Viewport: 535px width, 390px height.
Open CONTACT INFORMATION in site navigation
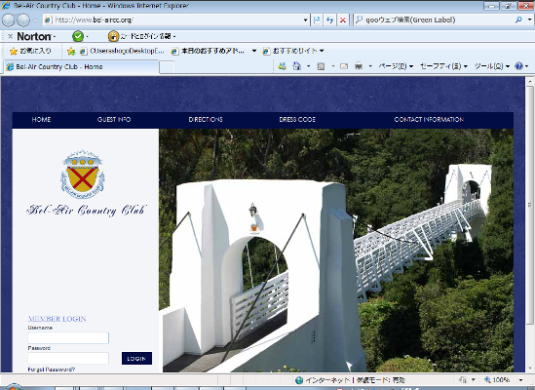[x=429, y=120]
